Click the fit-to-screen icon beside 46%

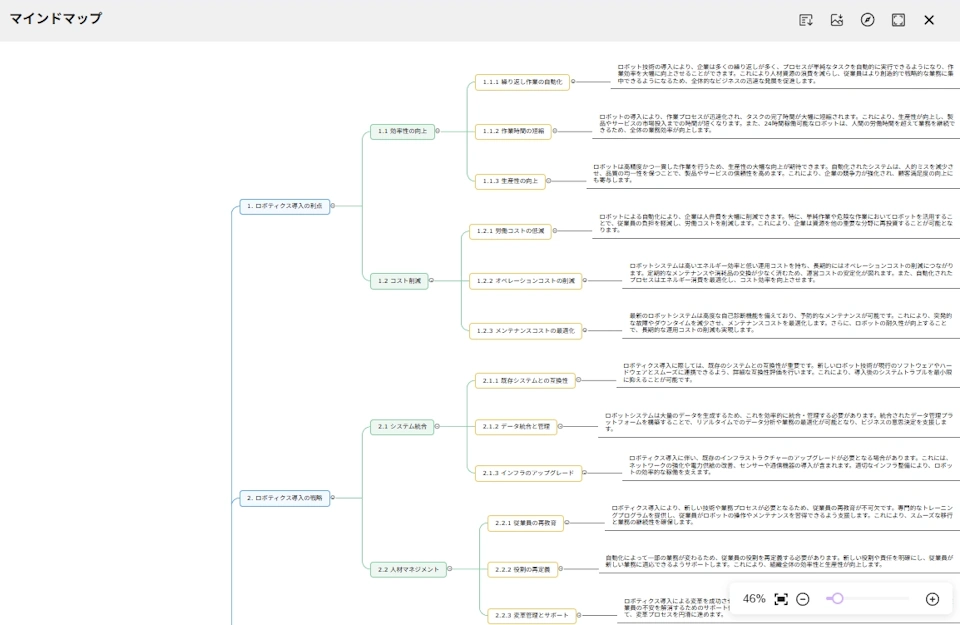(x=781, y=599)
